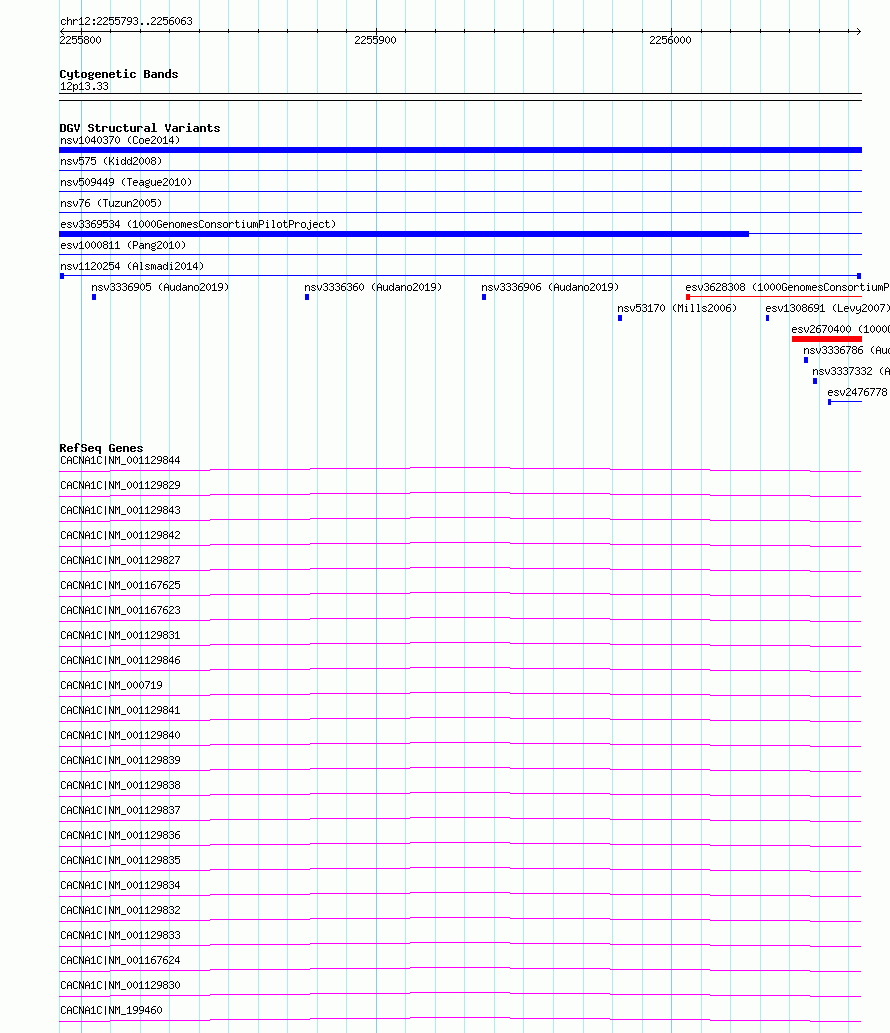Screen dimensions: 890x1033
Task: Open transcript CACNA1C|NM_001129841
Action: 120,711
